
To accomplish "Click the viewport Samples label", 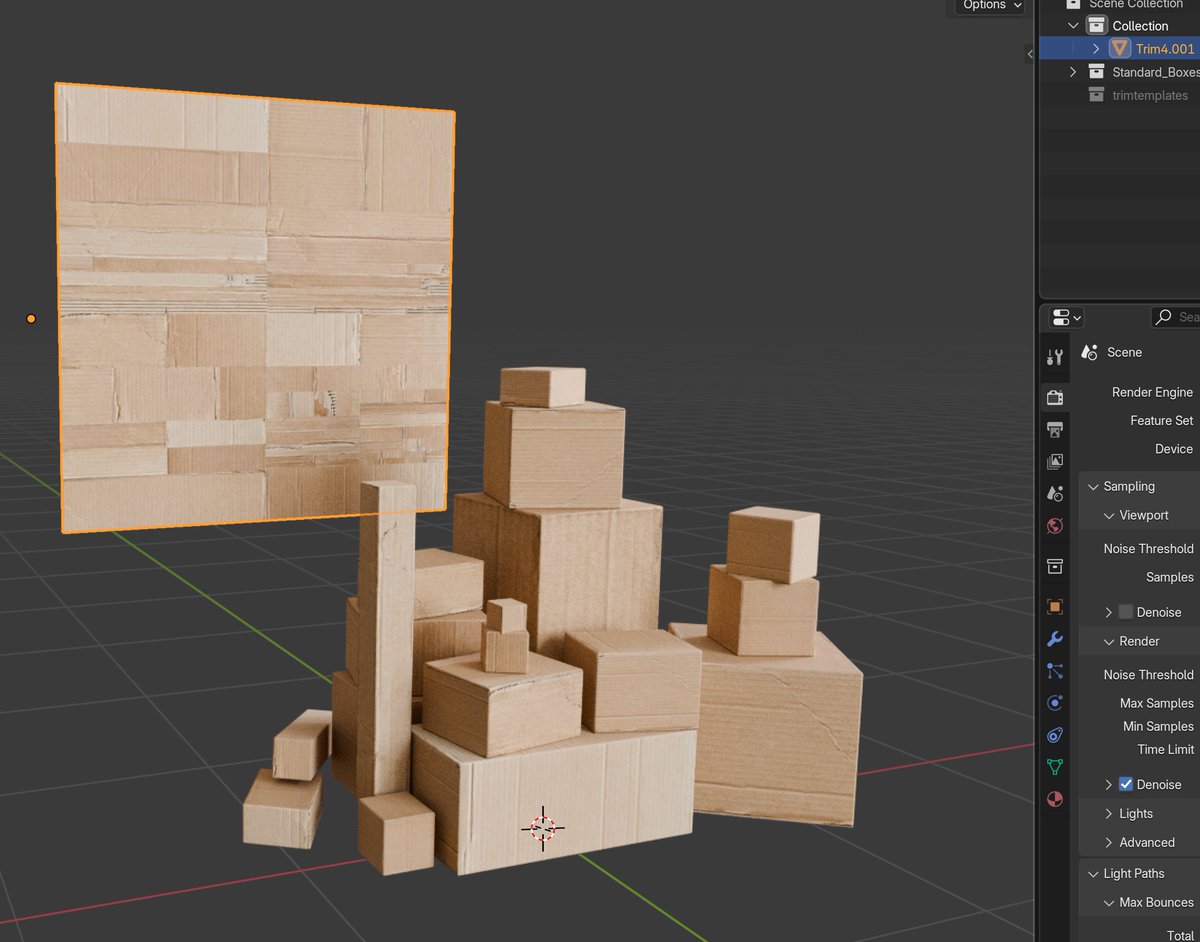I will pyautogui.click(x=1169, y=577).
